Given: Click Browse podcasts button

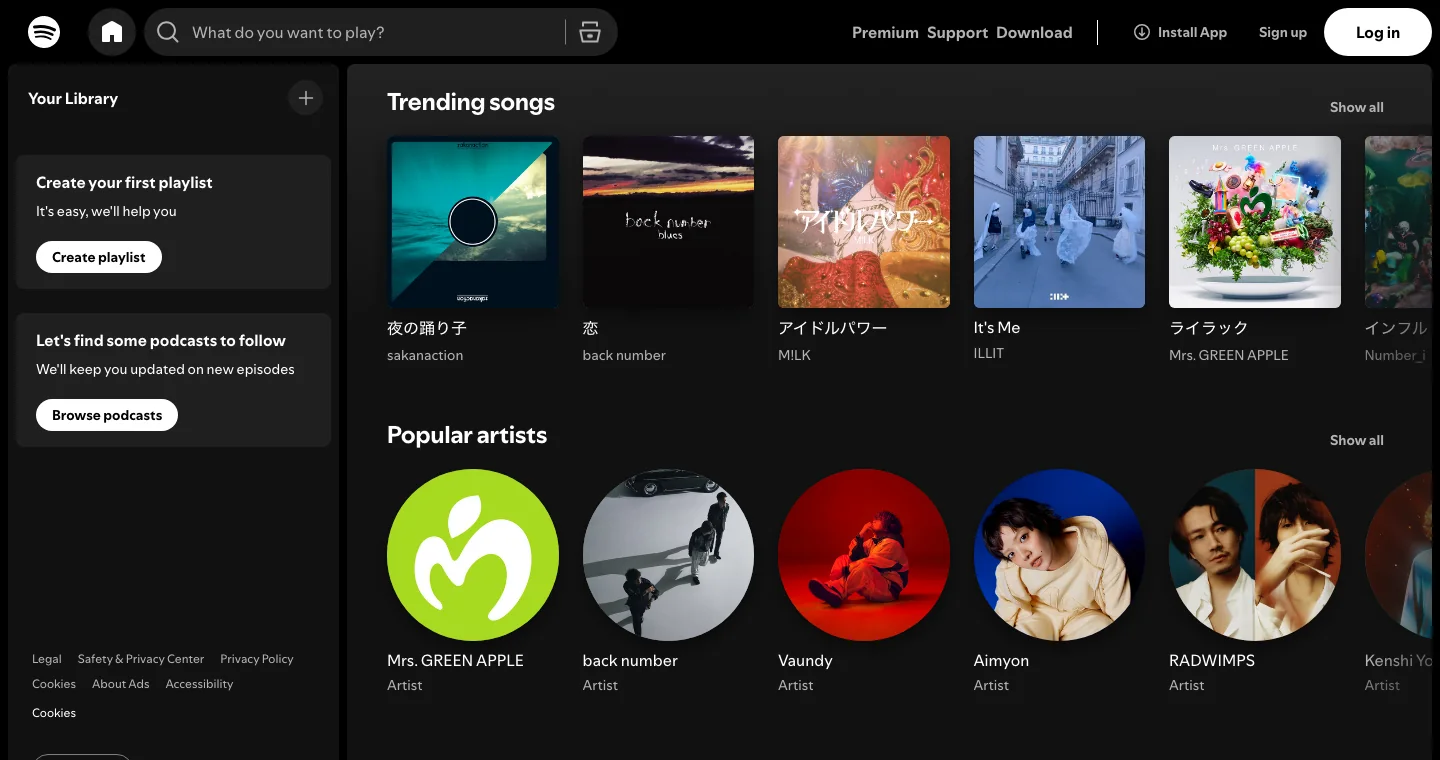Looking at the screenshot, I should click(x=107, y=415).
